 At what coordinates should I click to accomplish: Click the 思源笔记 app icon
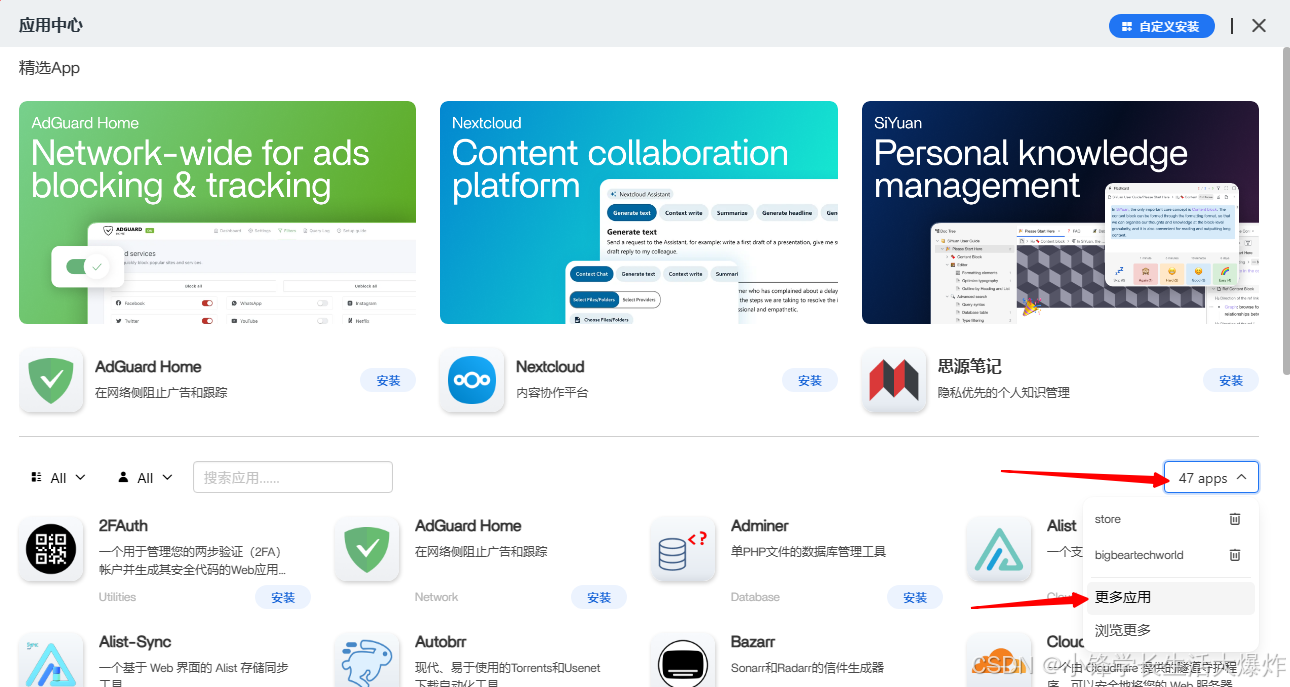coord(894,380)
